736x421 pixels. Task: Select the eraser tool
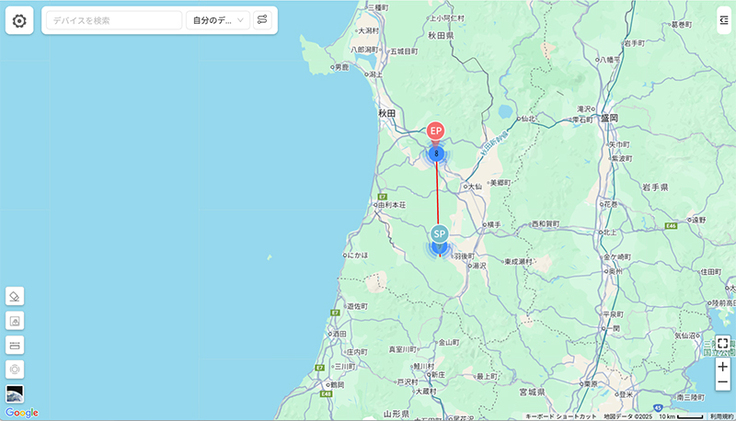(15, 297)
